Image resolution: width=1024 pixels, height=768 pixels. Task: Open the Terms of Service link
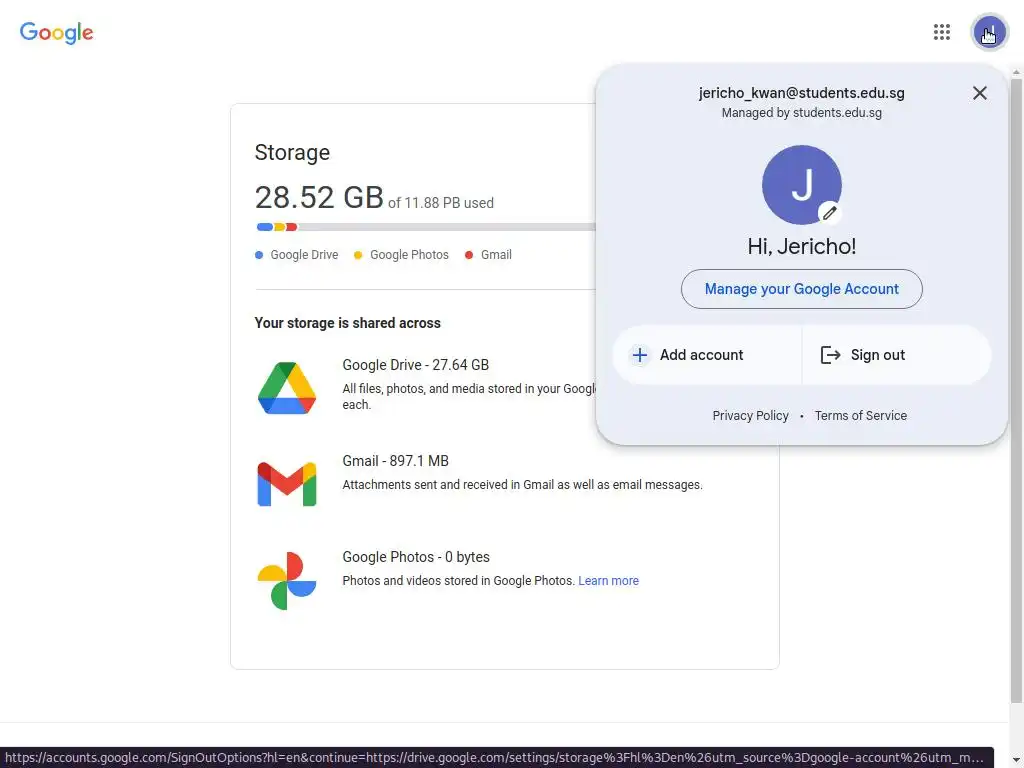861,416
